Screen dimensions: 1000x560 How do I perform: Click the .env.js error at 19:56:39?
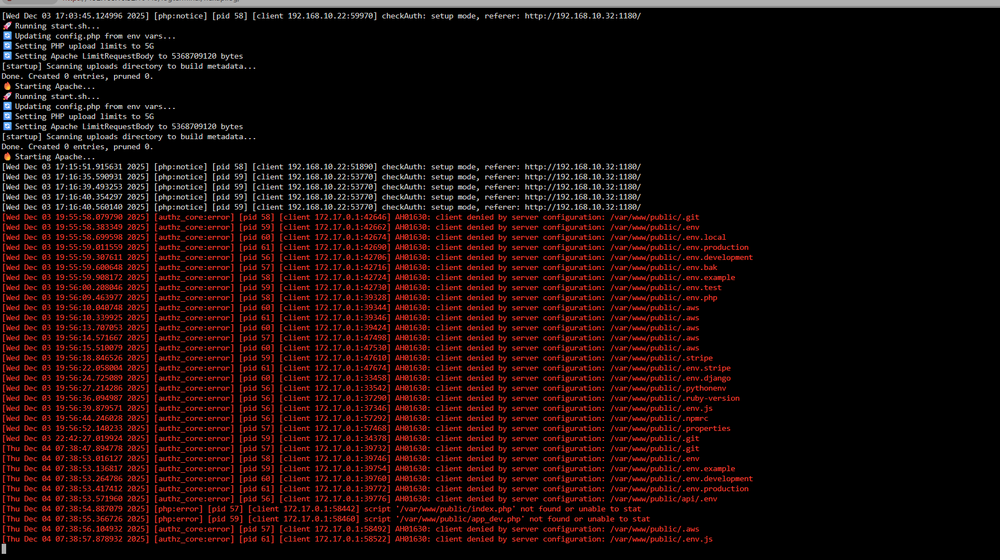(357, 408)
